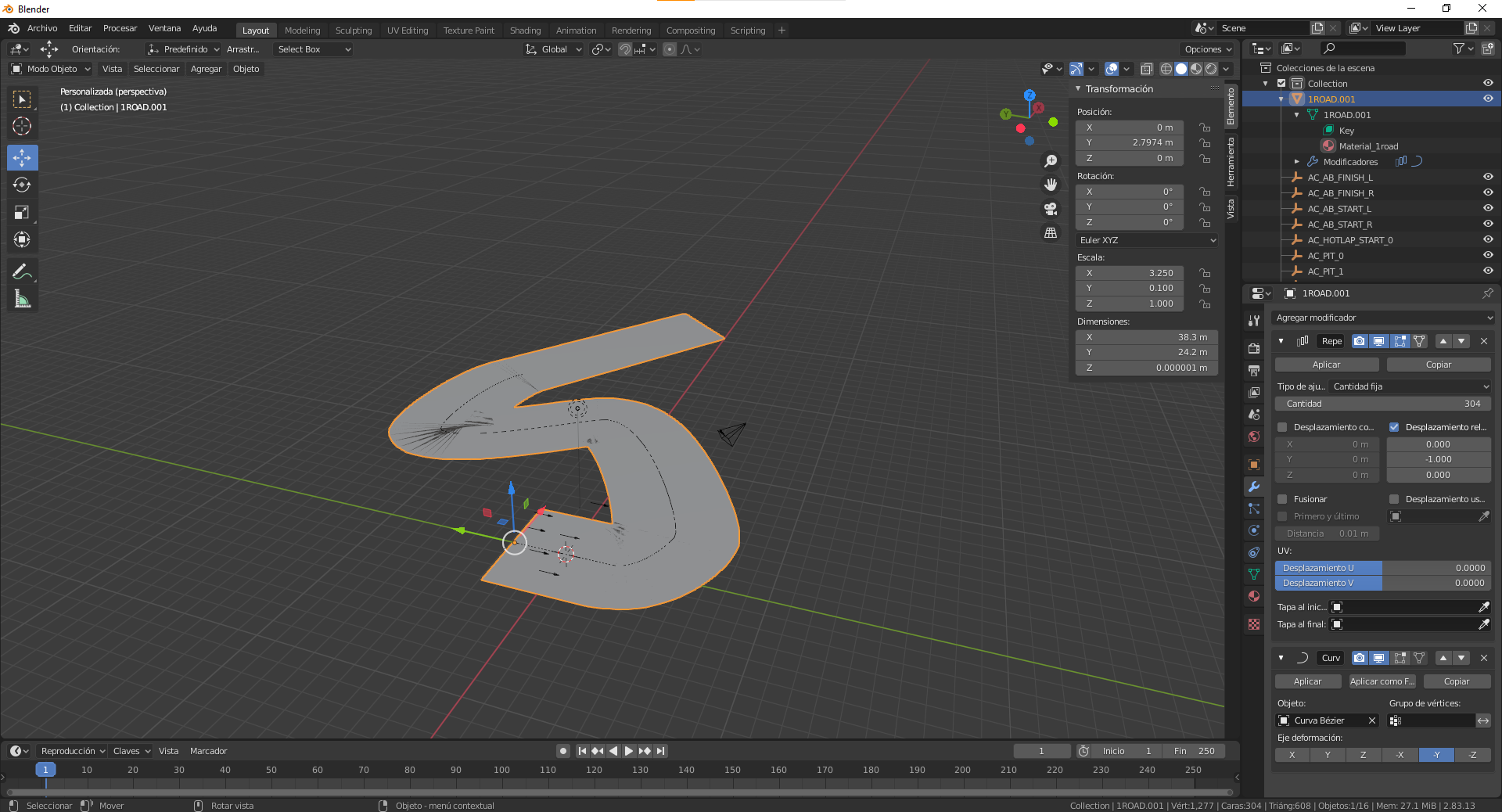Enable the Fusionar checkbox
Viewport: 1502px width, 812px height.
[1282, 499]
